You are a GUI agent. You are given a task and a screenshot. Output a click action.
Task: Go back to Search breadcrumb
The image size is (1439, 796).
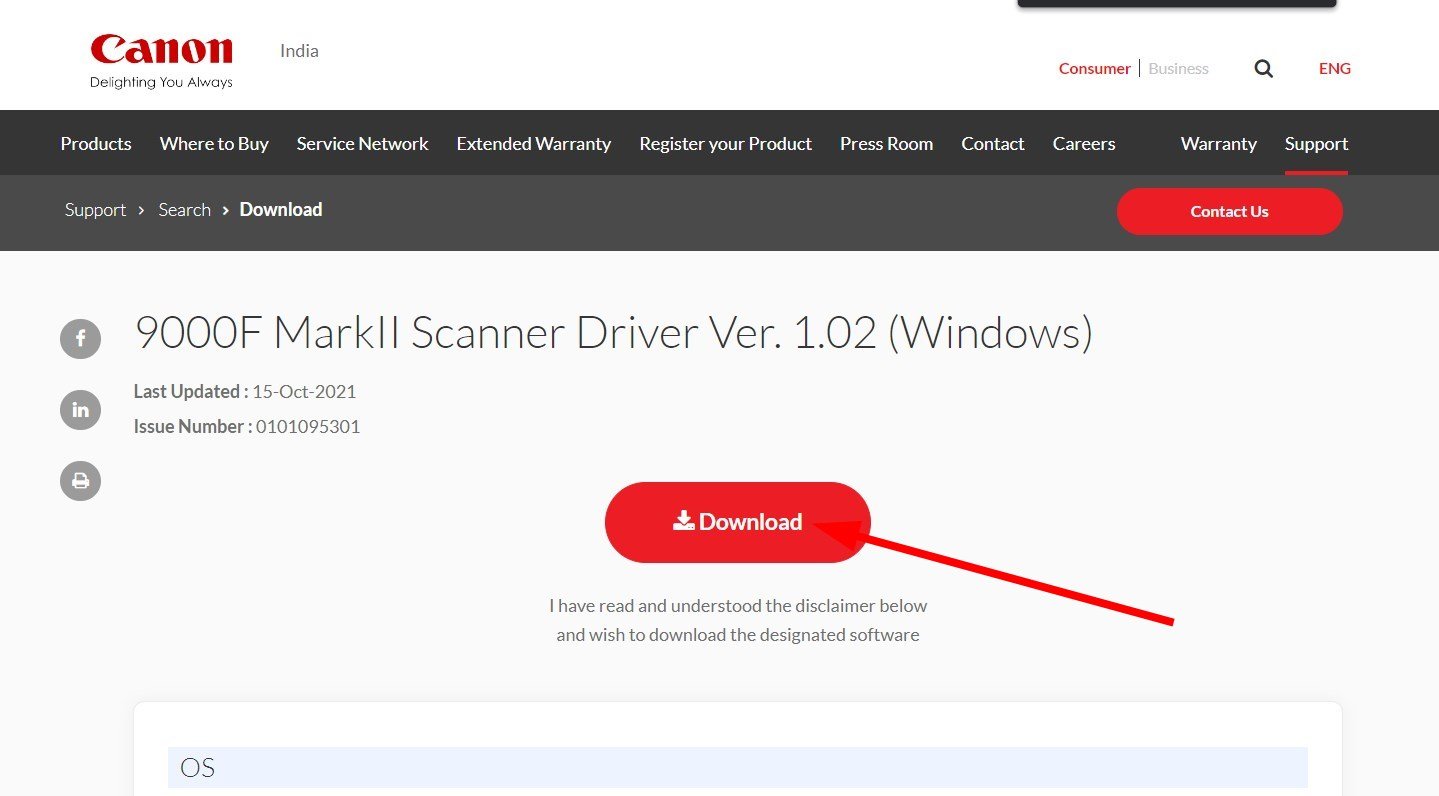click(184, 210)
